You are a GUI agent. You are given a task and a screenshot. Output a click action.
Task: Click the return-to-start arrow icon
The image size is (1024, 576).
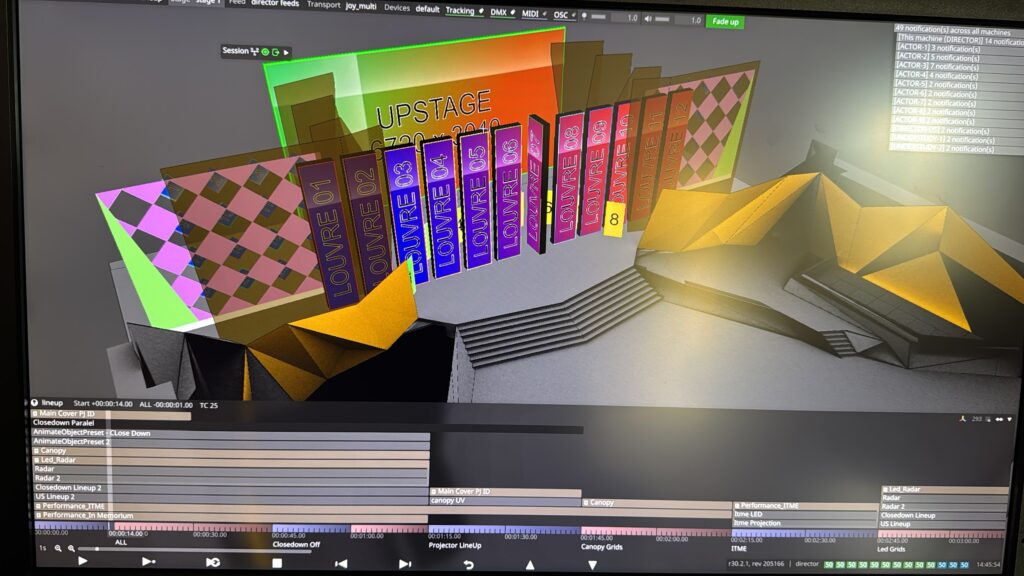(468, 564)
